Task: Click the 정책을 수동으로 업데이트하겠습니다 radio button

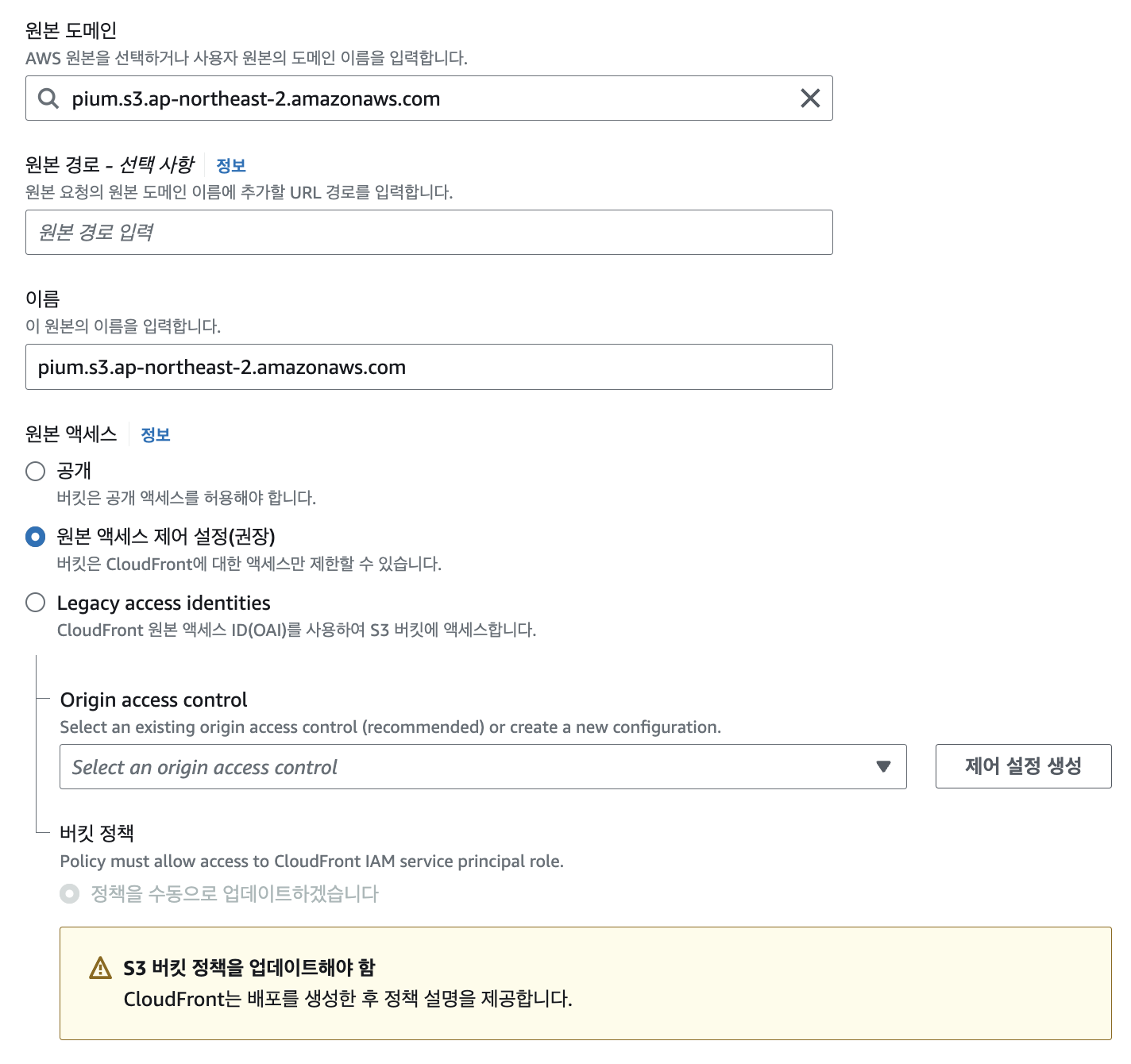Action: [70, 894]
